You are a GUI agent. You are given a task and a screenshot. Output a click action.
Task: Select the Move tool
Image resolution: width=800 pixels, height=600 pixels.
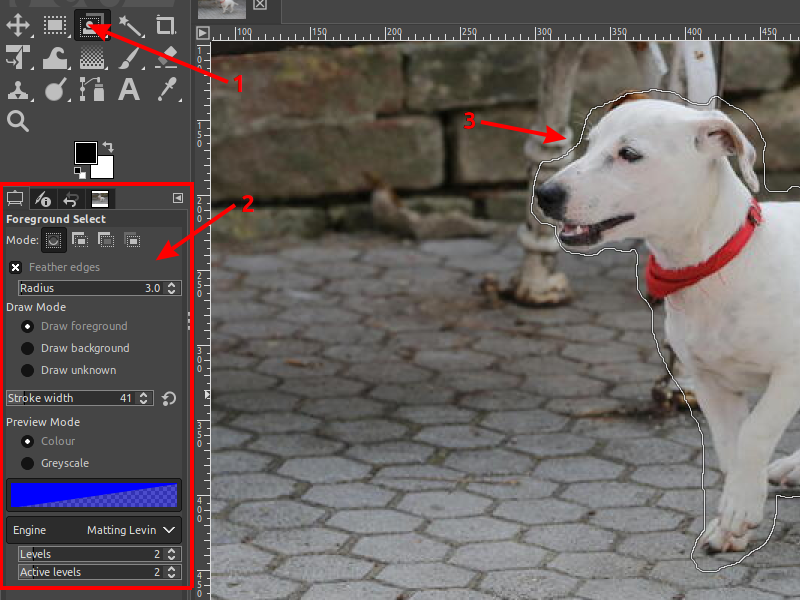[17, 25]
